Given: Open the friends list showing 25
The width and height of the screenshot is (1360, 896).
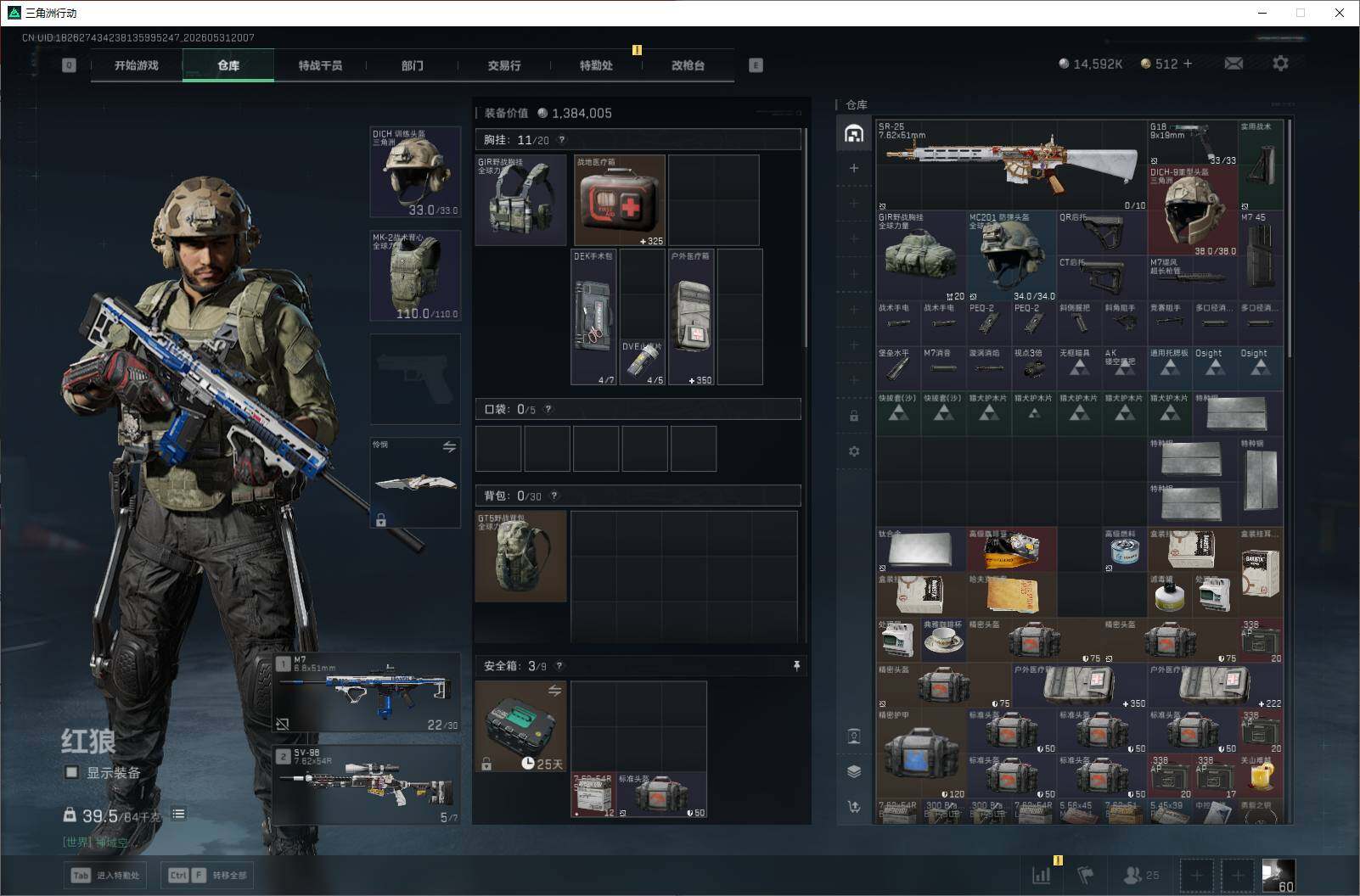Looking at the screenshot, I should pyautogui.click(x=1141, y=875).
